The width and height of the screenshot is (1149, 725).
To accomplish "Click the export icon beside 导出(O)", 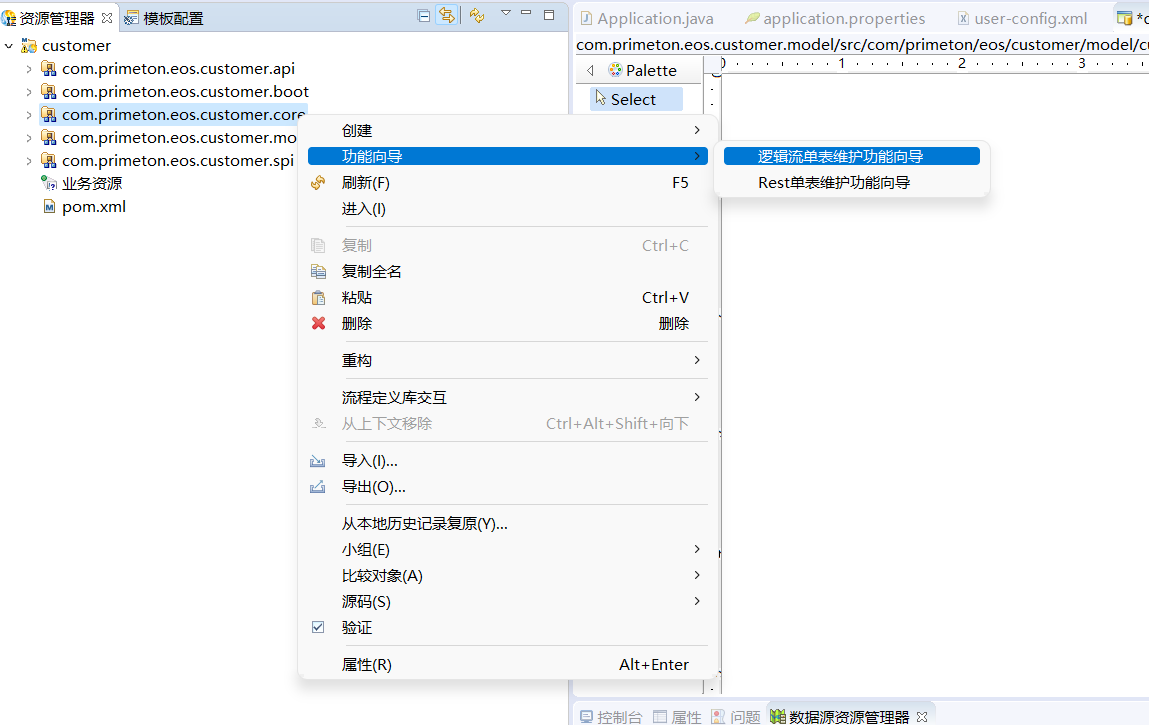I will (x=318, y=487).
